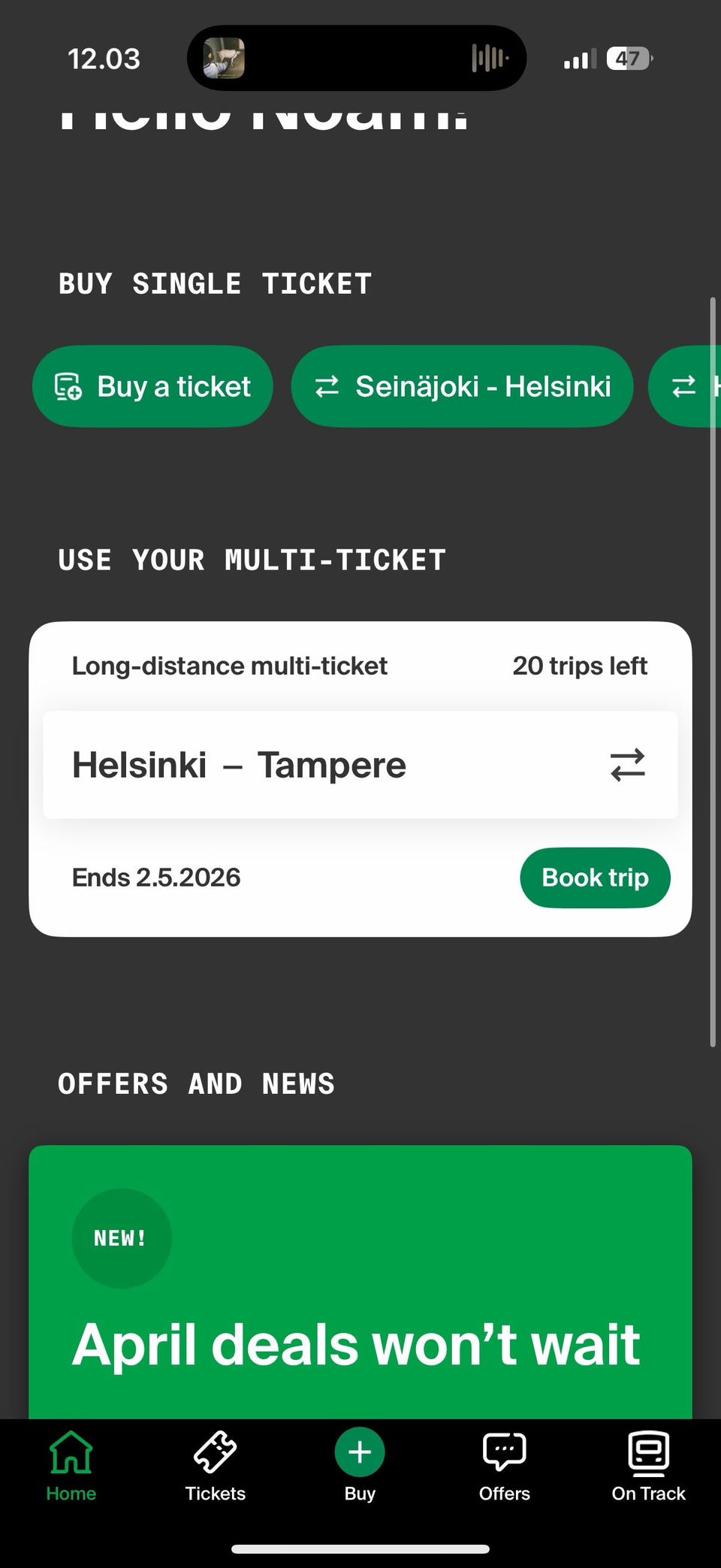721x1568 pixels.
Task: Tap the audio waveform in Dynamic Island
Action: click(x=490, y=59)
